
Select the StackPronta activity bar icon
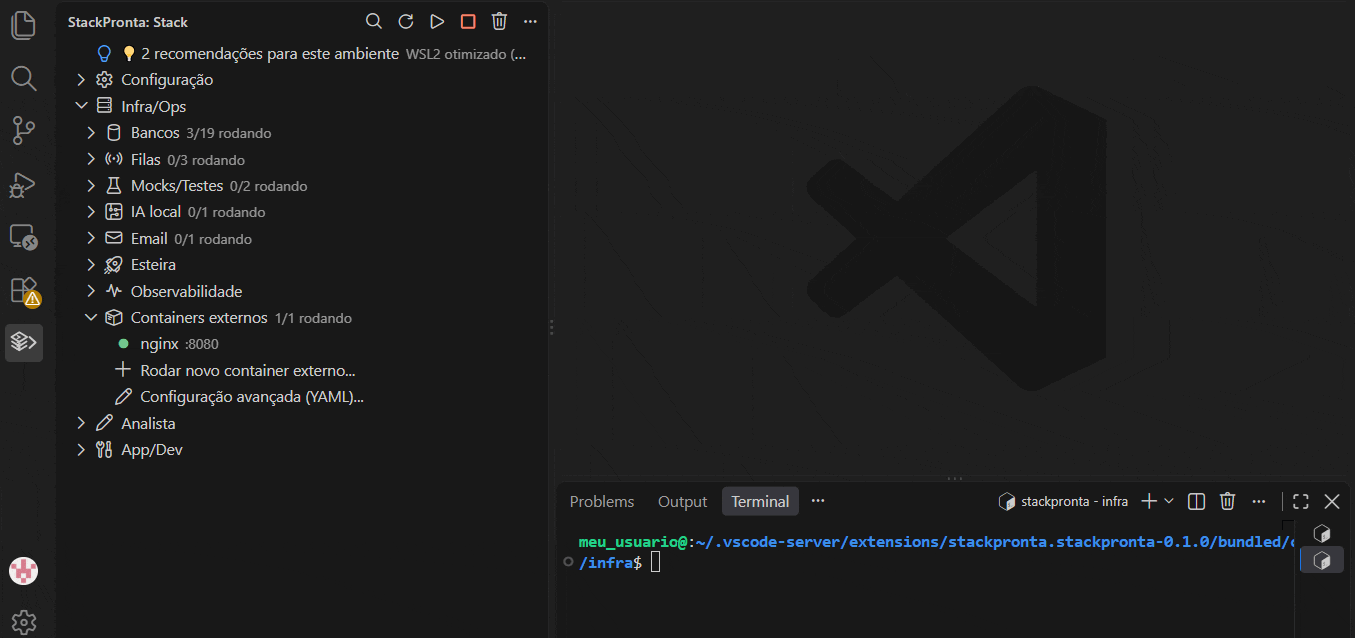[x=23, y=342]
